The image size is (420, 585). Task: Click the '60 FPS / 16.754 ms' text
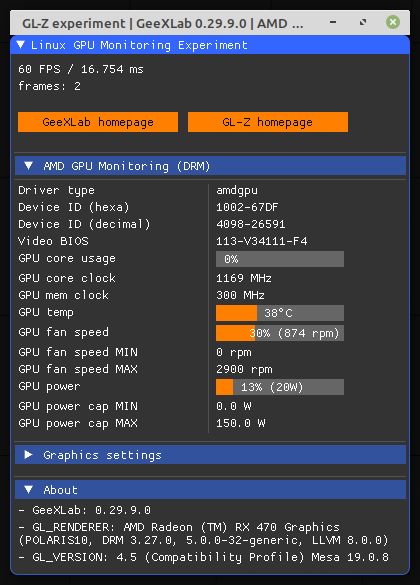tap(81, 69)
